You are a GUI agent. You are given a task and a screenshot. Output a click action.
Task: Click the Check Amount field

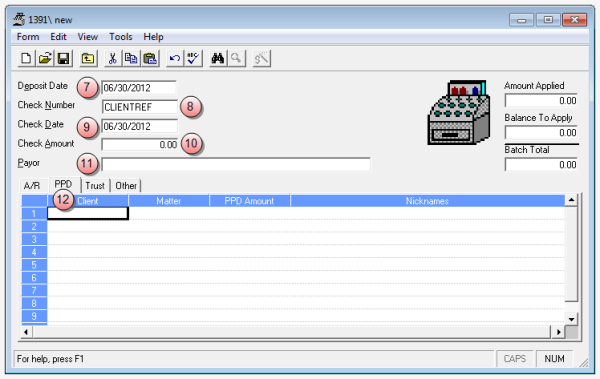click(x=140, y=145)
